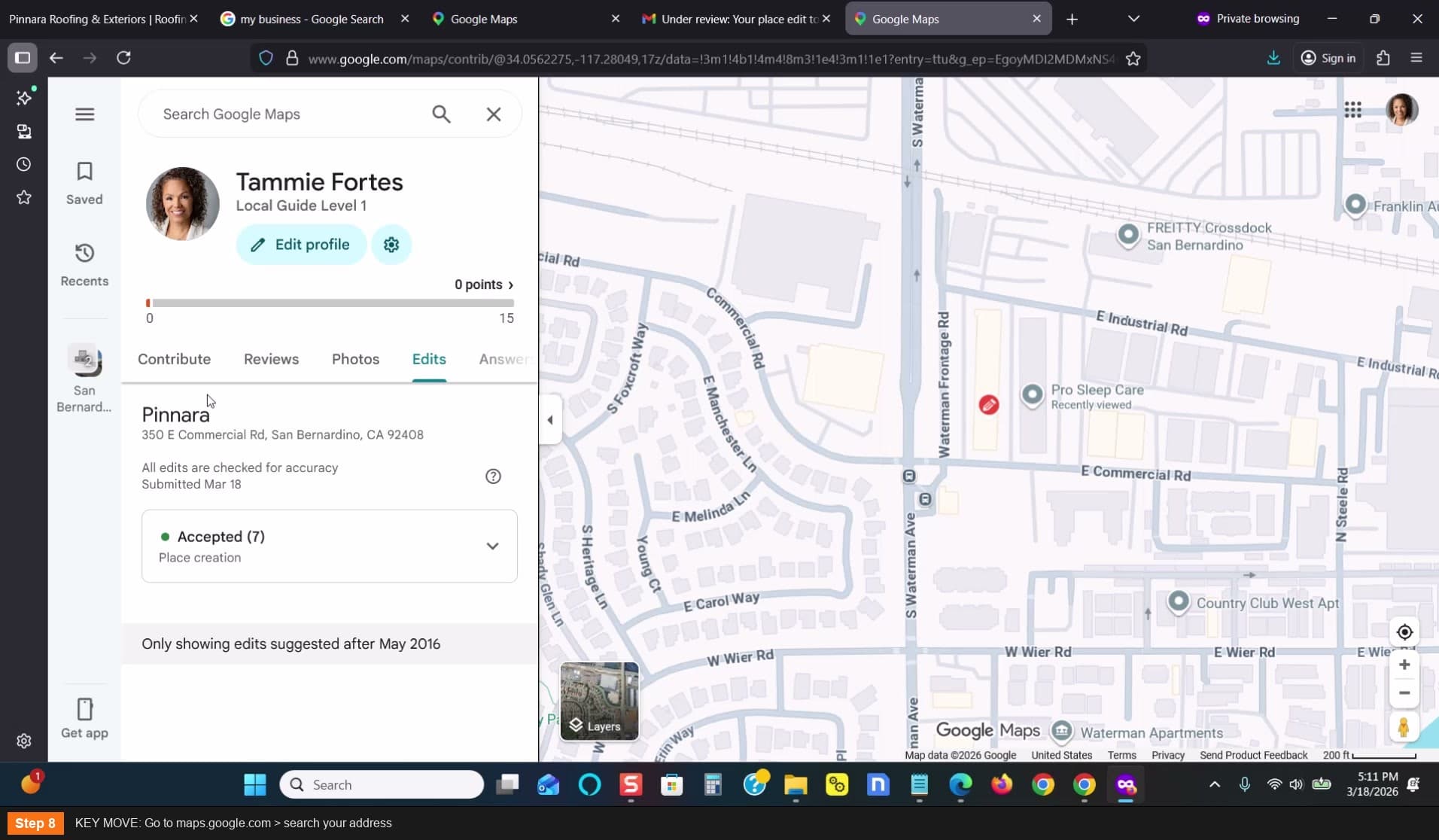Select Country Club West Apt pin
1439x840 pixels.
coord(1179,602)
